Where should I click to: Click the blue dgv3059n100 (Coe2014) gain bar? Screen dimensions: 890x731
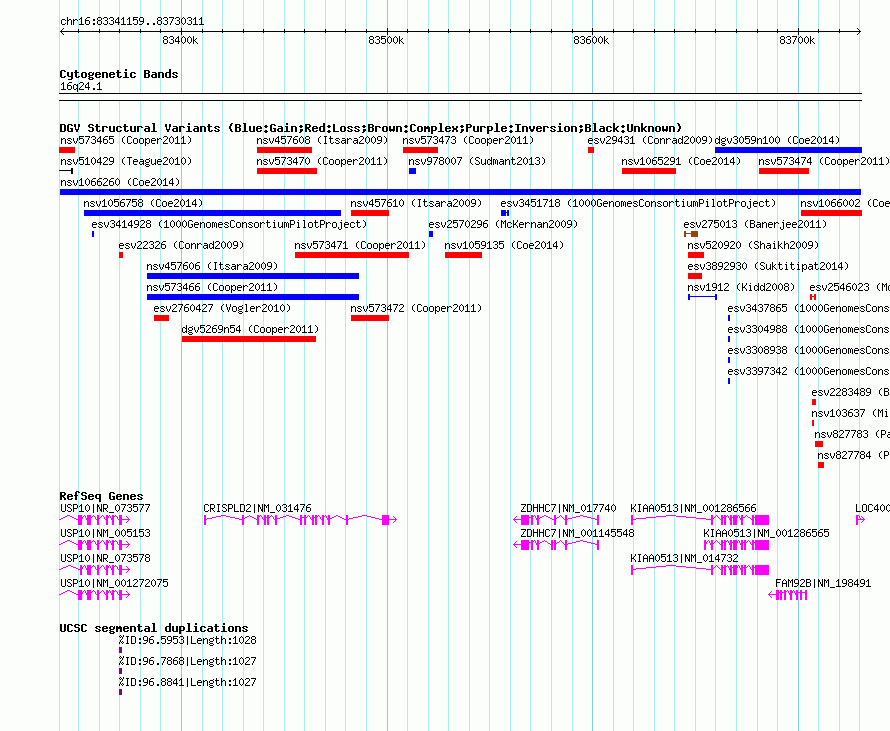click(788, 150)
